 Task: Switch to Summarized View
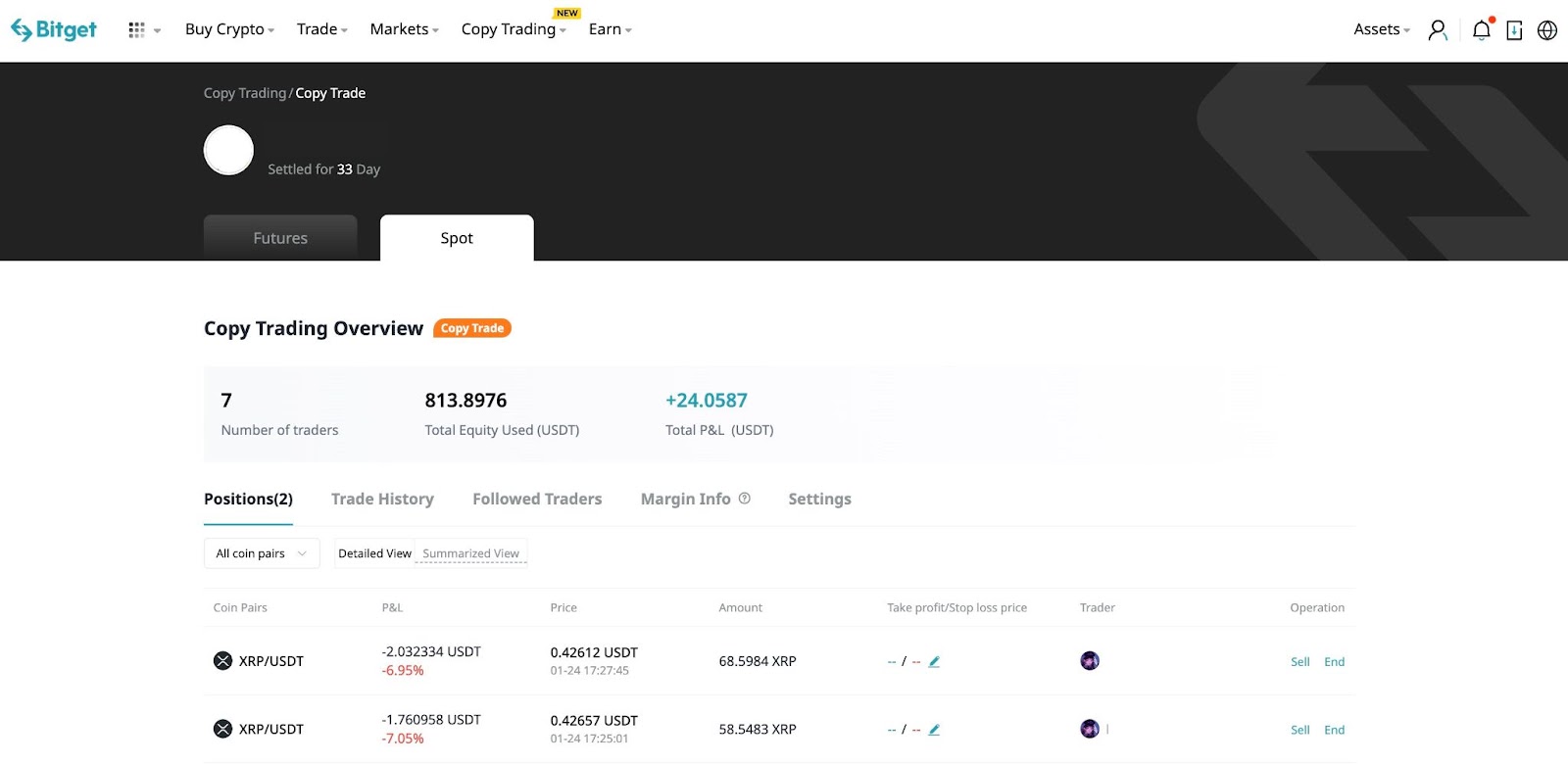point(470,553)
